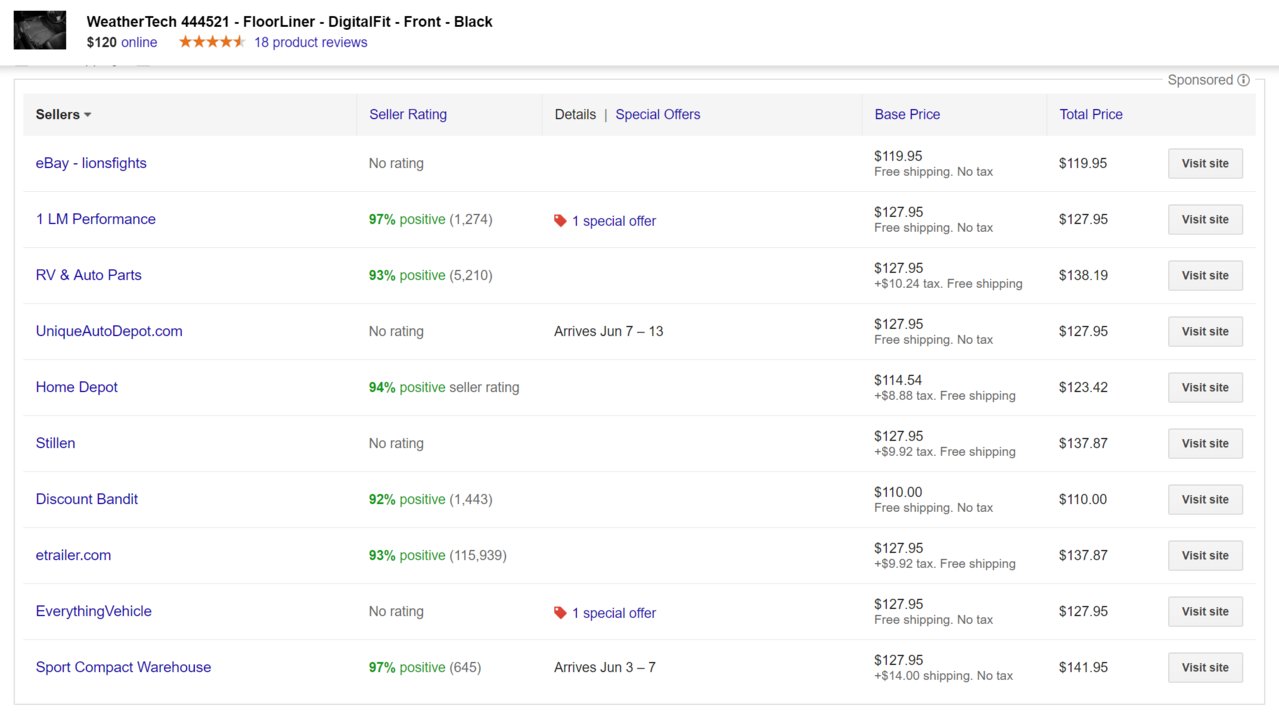Click the '$123.42' total price
Image resolution: width=1279 pixels, height=718 pixels.
click(1083, 387)
